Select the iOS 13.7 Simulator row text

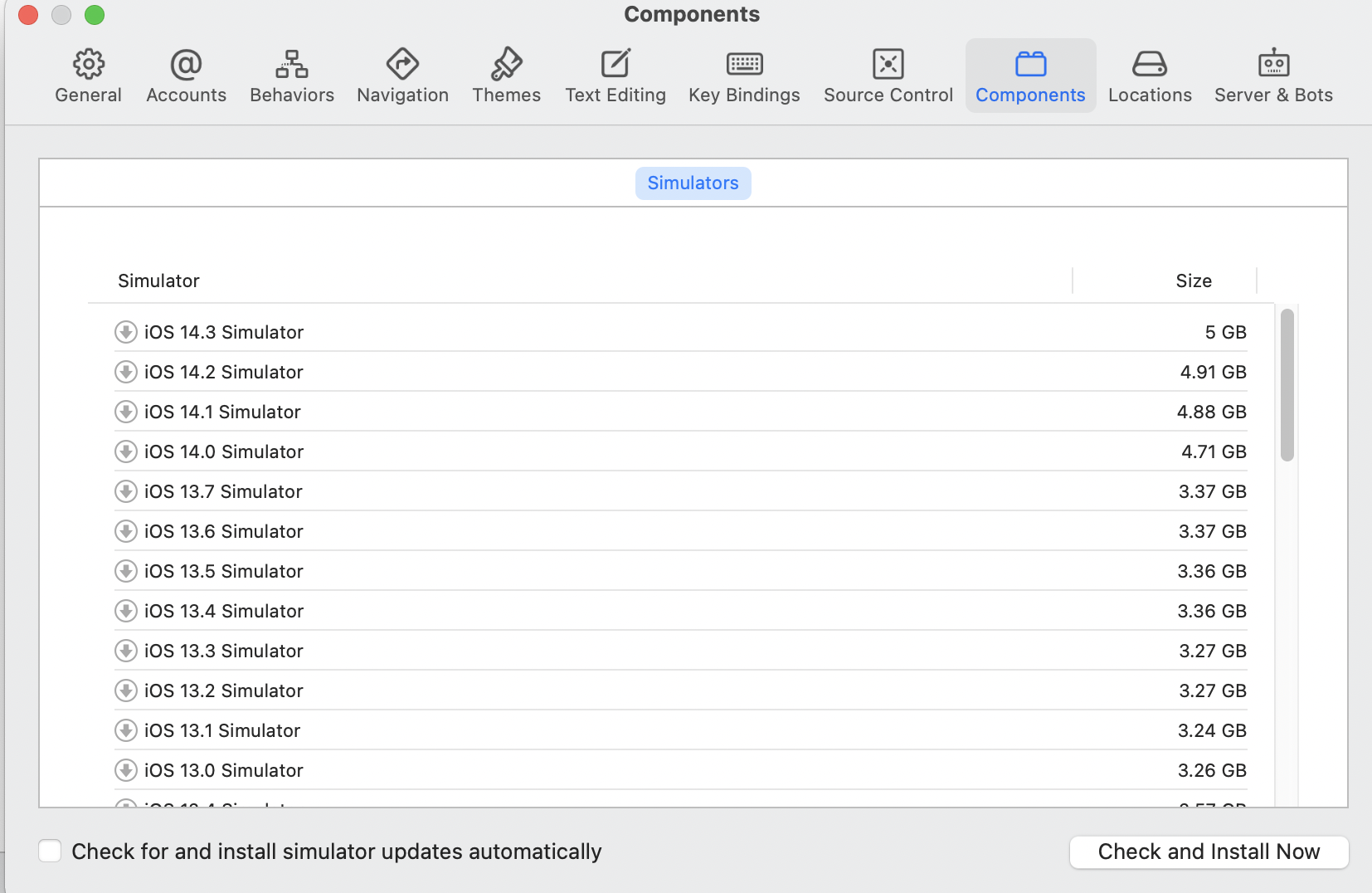point(223,491)
